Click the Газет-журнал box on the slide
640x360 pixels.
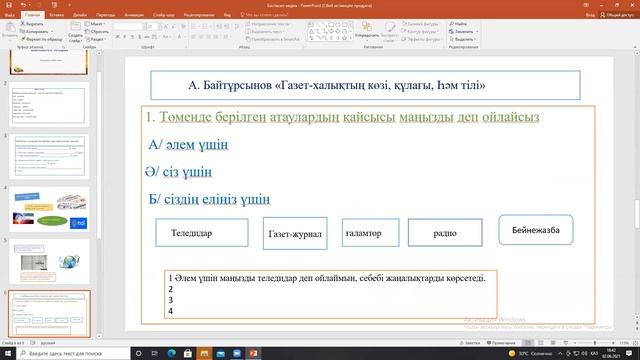tap(295, 233)
